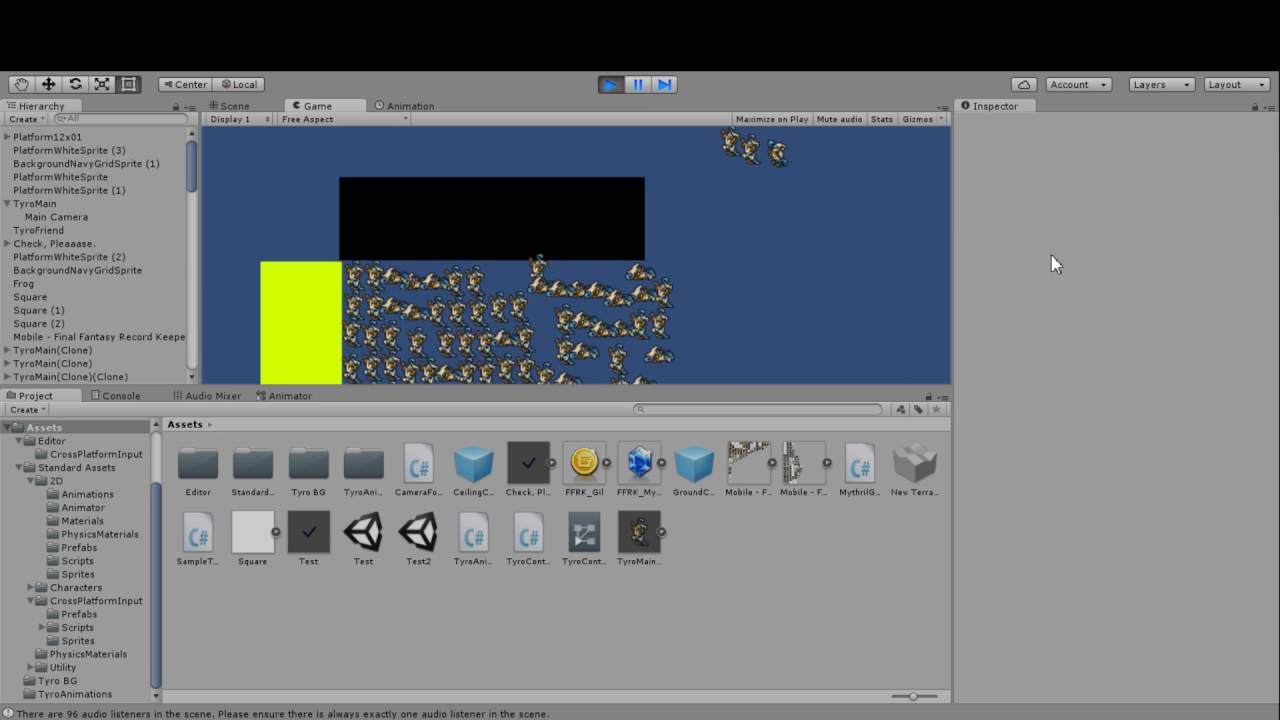Open the Animator tab

click(x=284, y=396)
